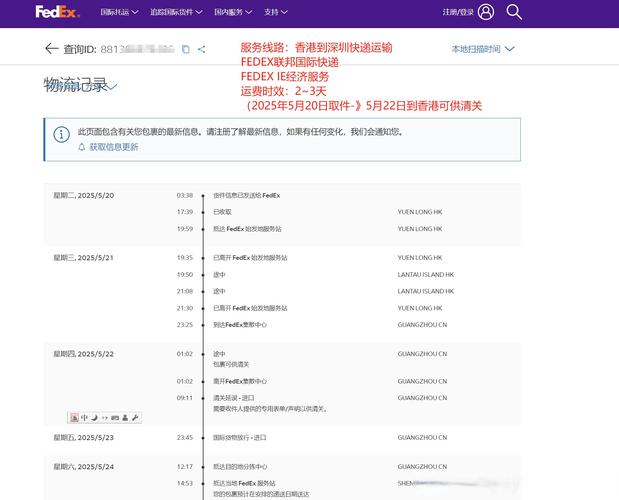Toggle the punctuation mode icon on the IME bar
Viewport: 619px width, 500px height.
[105, 418]
